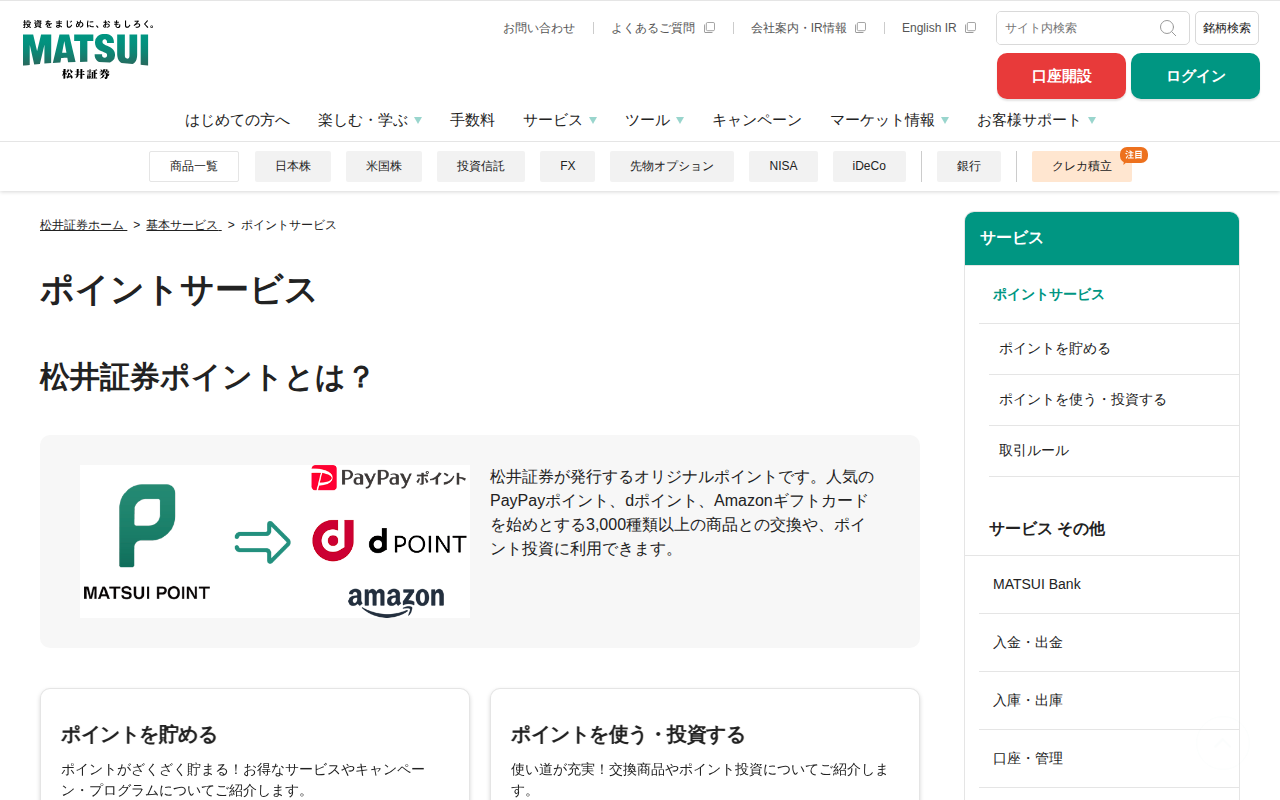
Task: Click the サイト内検索 input field
Action: [x=1078, y=28]
